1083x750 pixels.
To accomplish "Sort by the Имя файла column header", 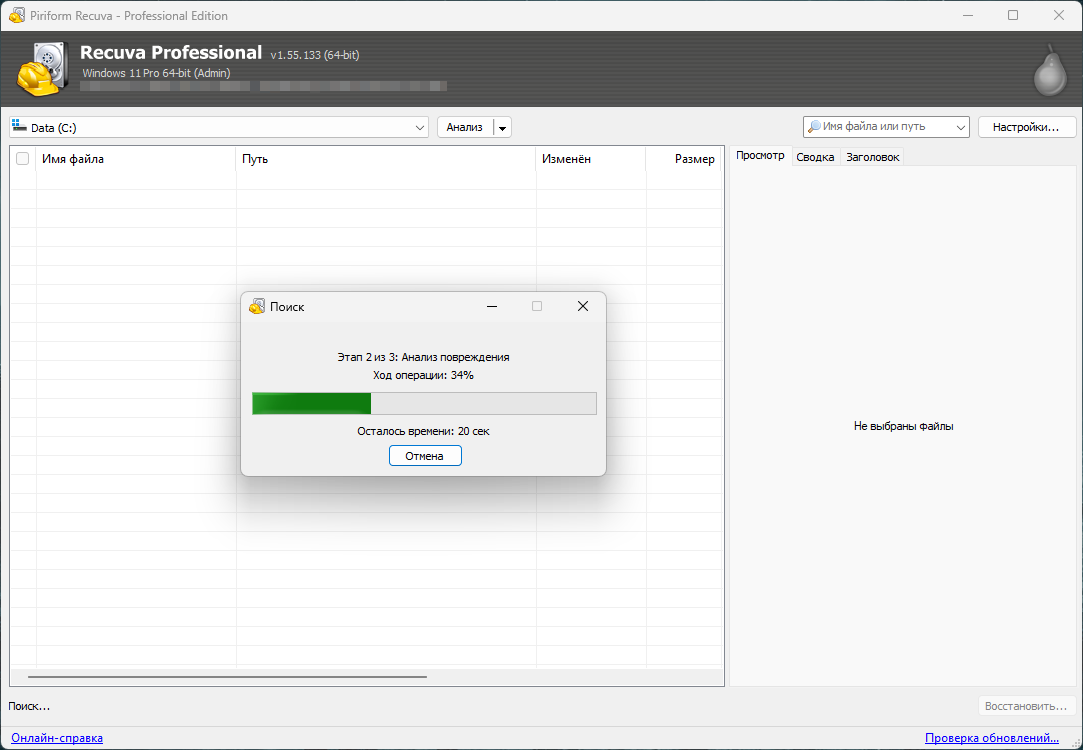I will tap(136, 159).
